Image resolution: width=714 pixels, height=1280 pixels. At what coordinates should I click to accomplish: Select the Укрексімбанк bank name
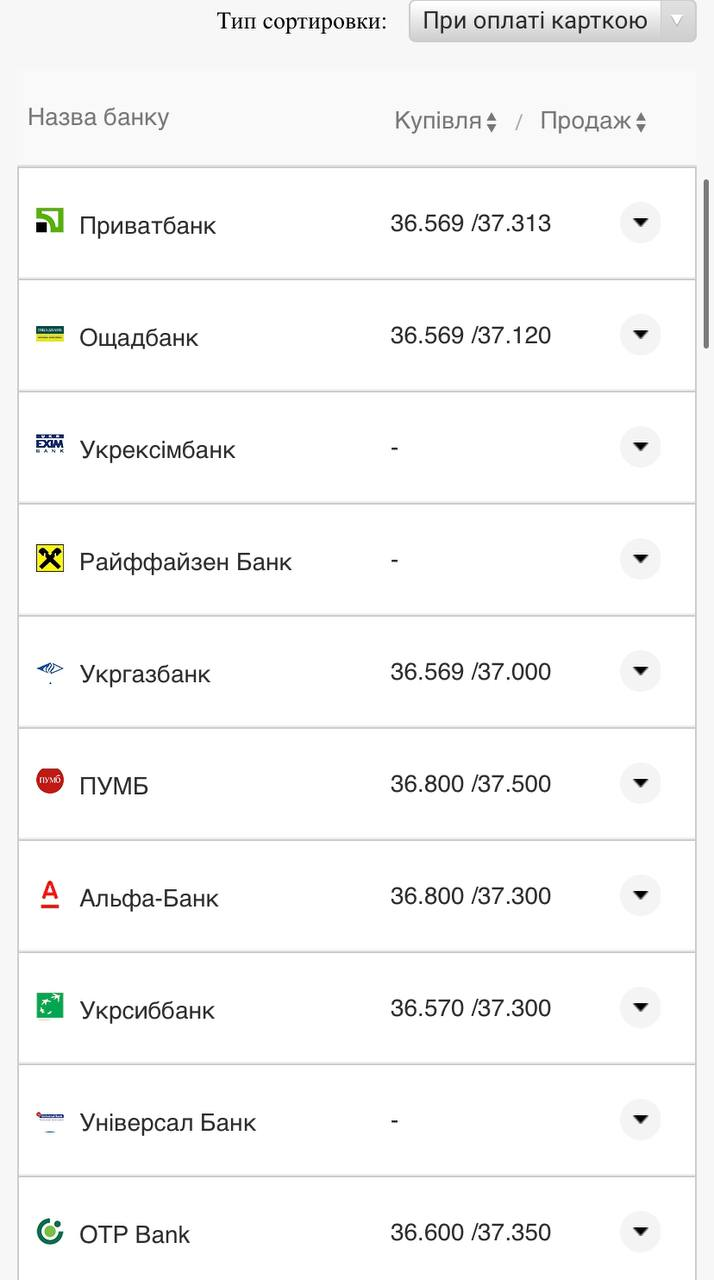[157, 449]
